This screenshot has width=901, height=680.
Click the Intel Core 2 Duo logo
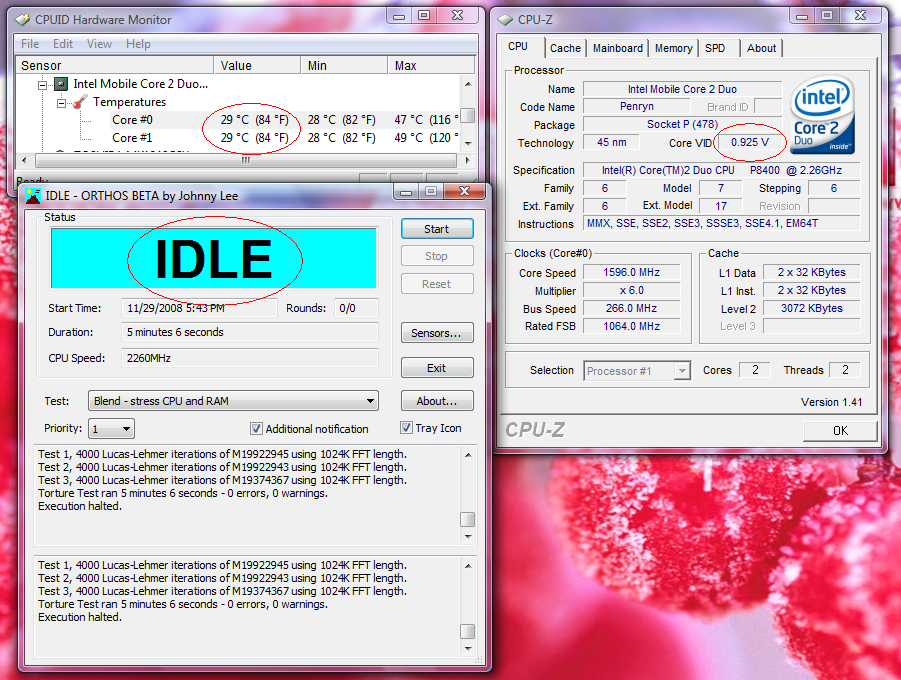[x=822, y=114]
